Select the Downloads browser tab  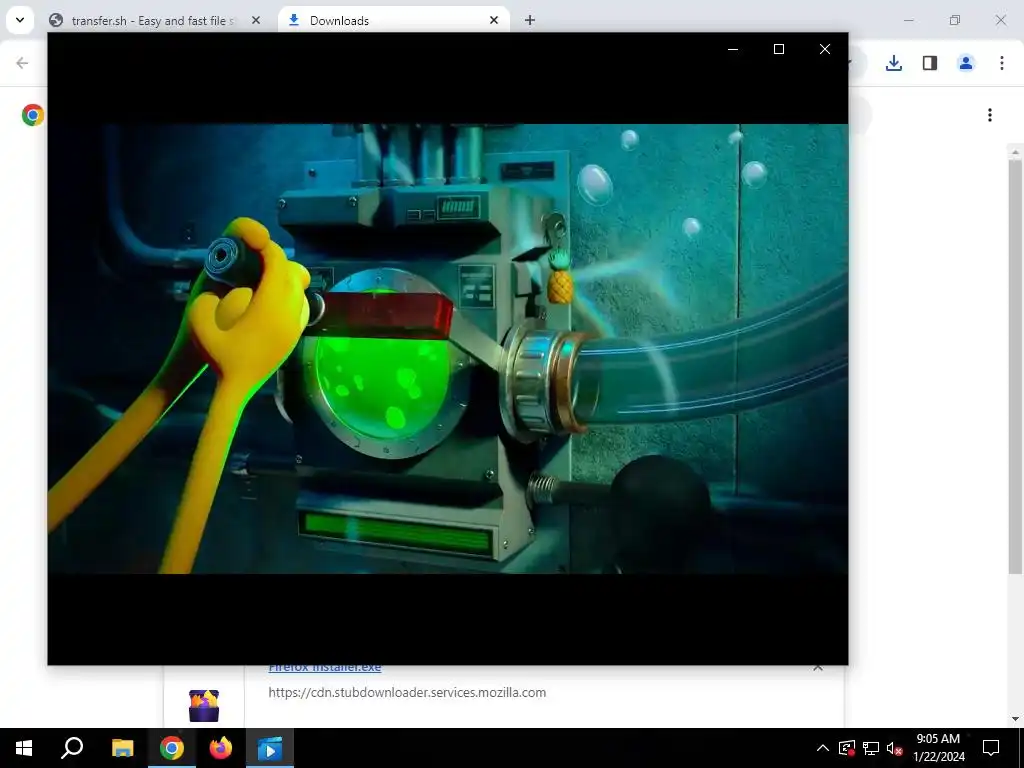(x=394, y=20)
